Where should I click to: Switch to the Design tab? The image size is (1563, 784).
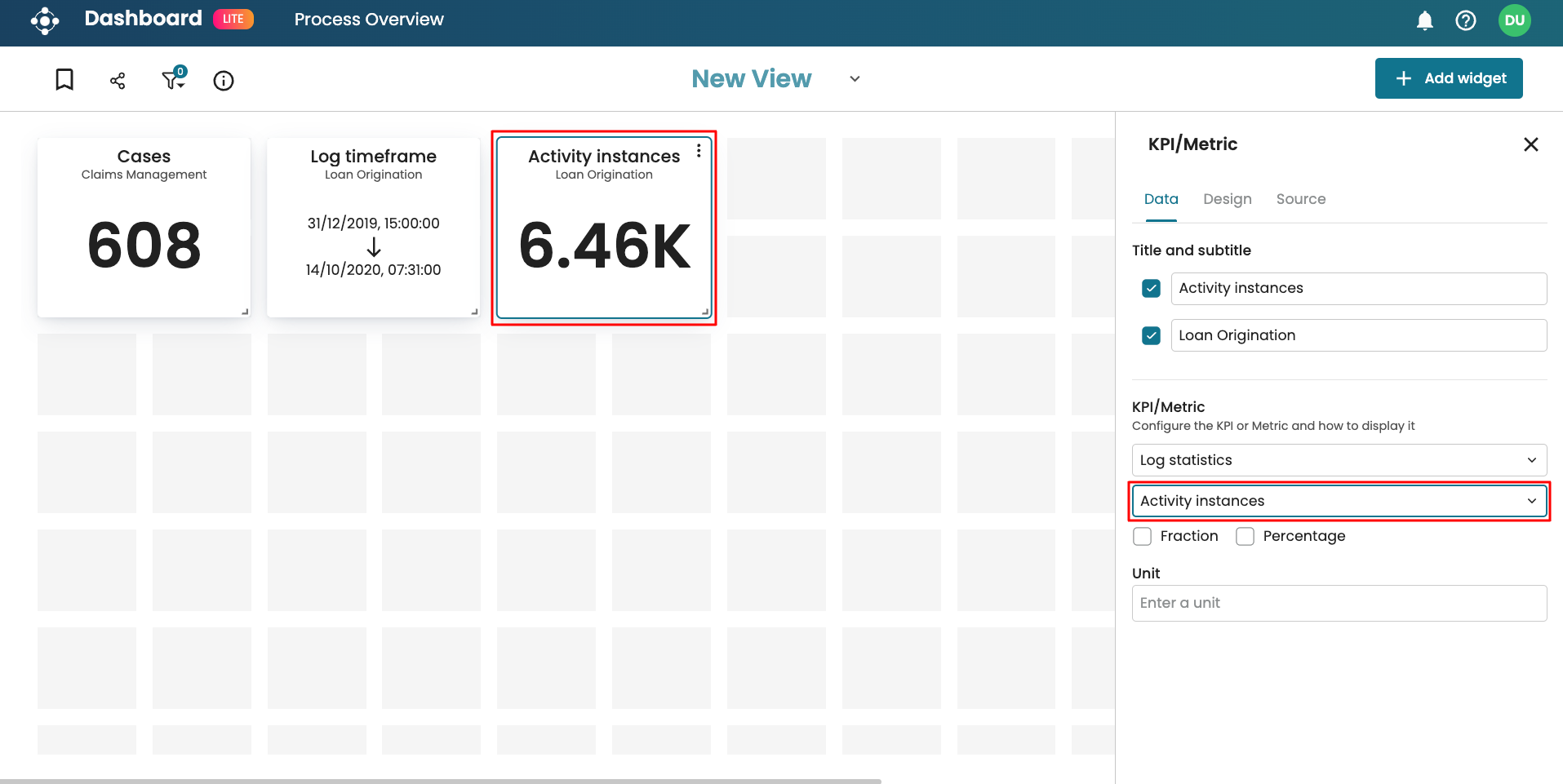click(1227, 199)
